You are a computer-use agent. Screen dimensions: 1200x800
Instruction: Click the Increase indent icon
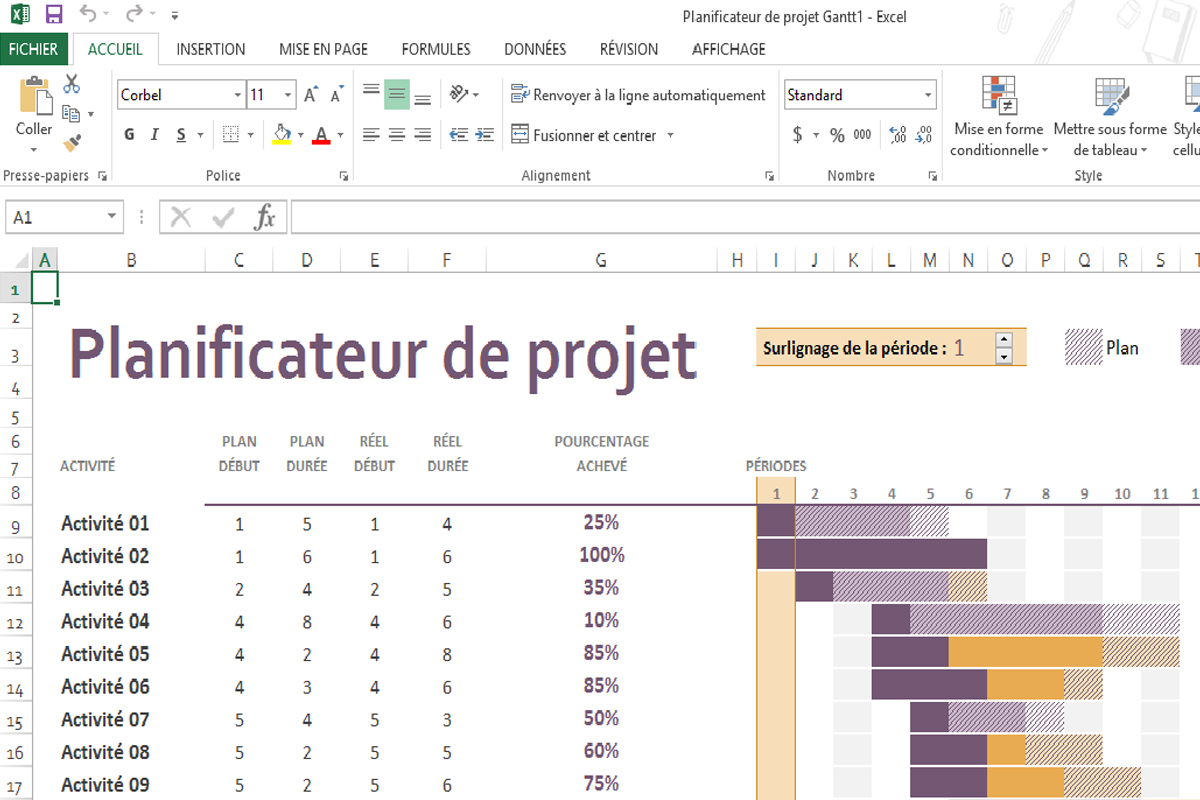(485, 135)
